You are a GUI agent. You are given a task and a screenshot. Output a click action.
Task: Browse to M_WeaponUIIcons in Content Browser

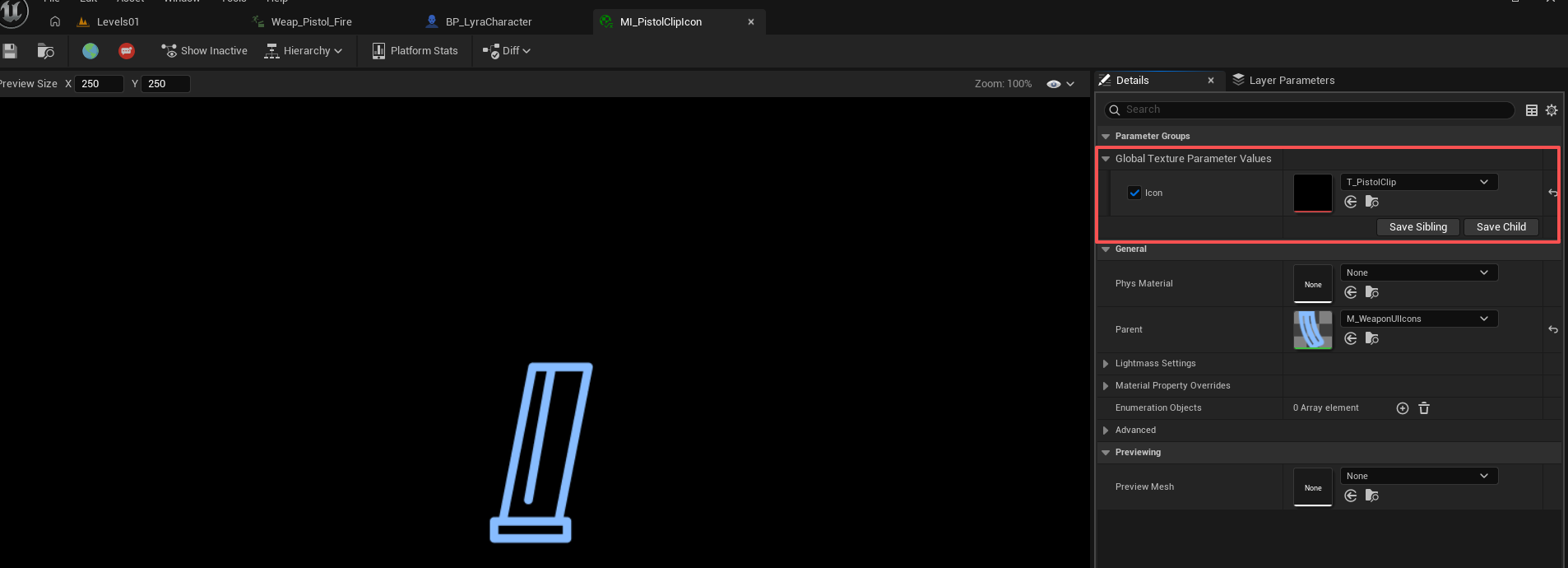coord(1372,338)
